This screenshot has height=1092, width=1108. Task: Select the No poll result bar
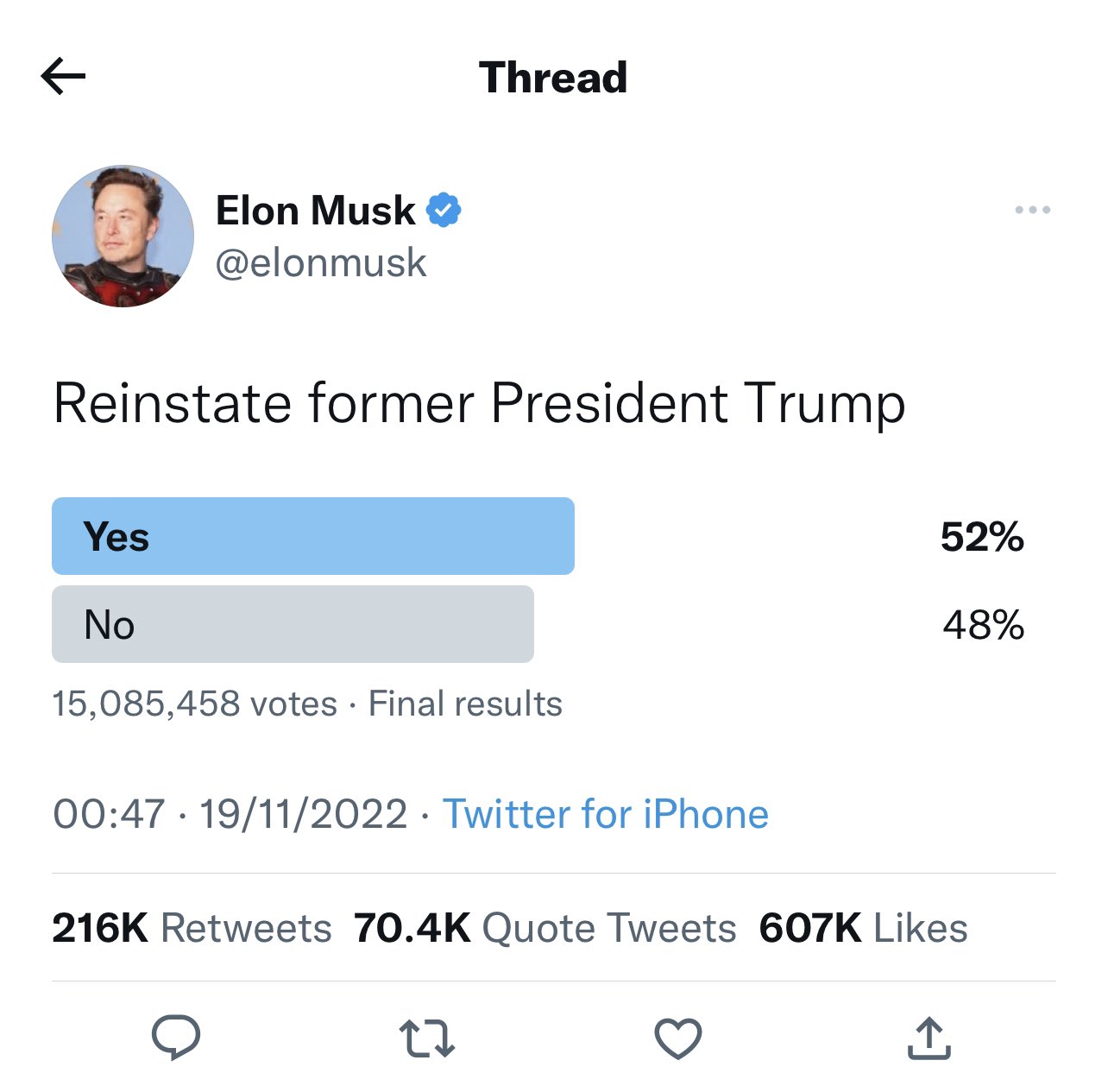293,624
